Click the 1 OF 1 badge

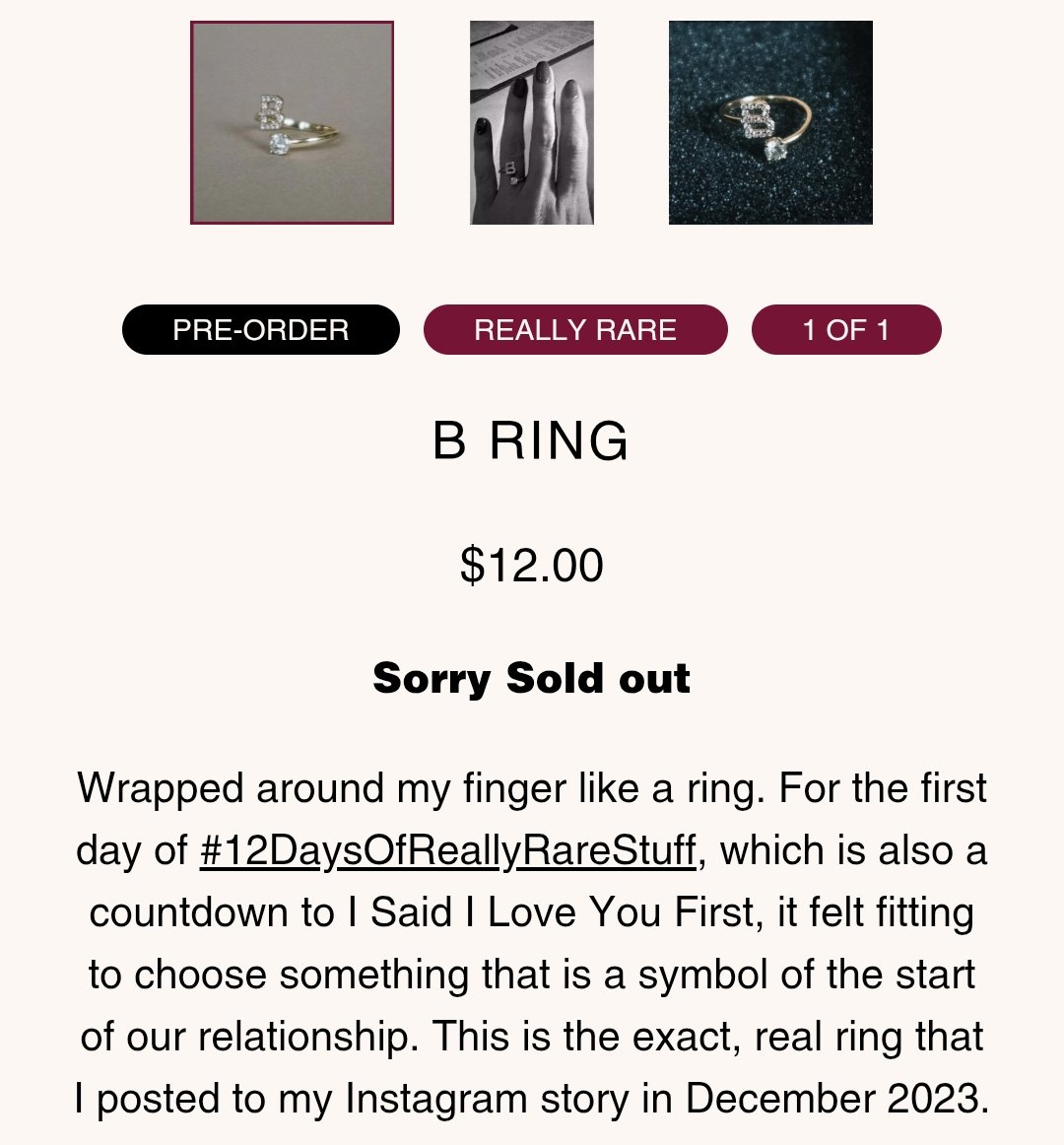tap(846, 330)
